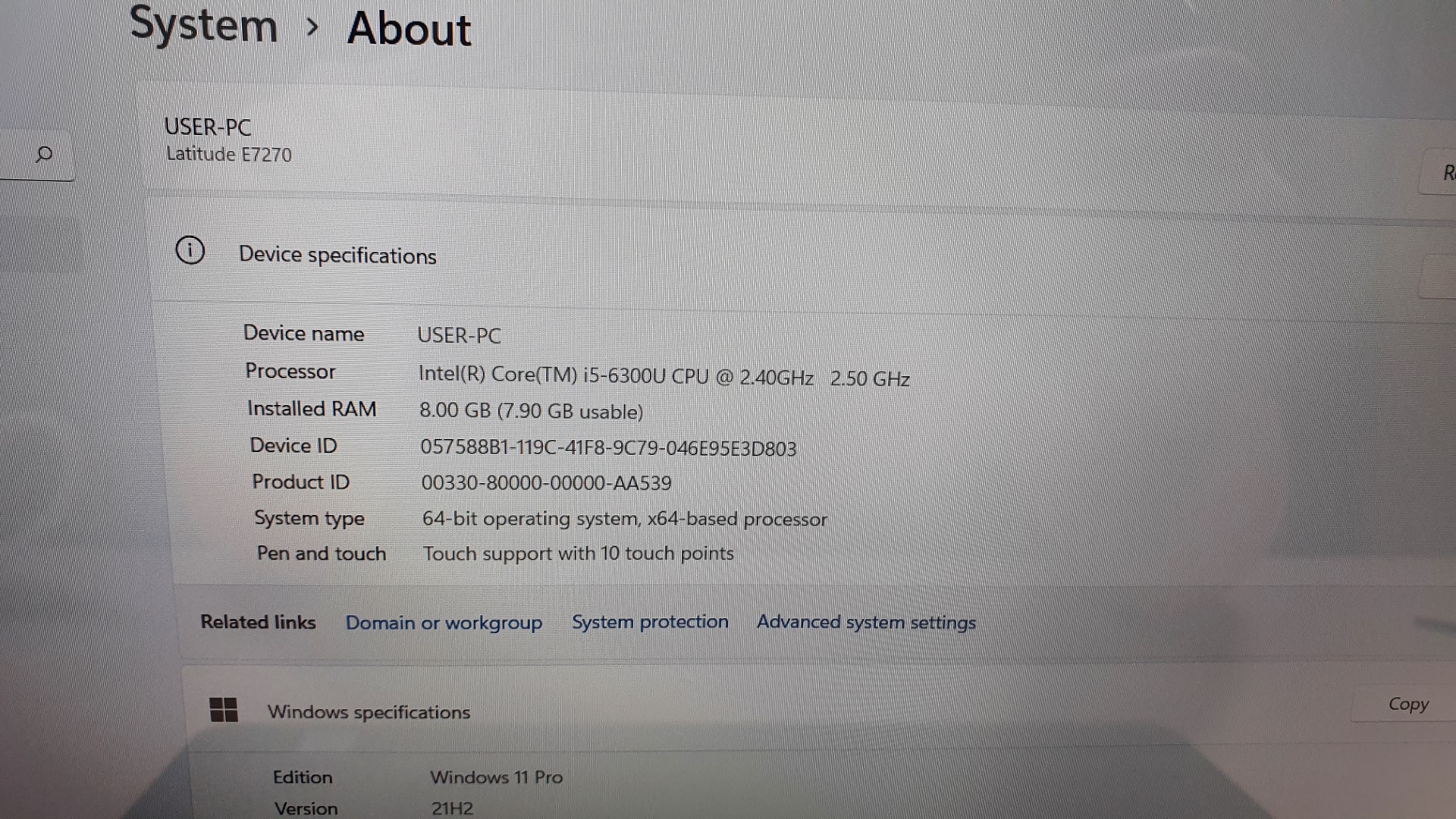Click the Processor label
The width and height of the screenshot is (1456, 819).
[x=290, y=371]
